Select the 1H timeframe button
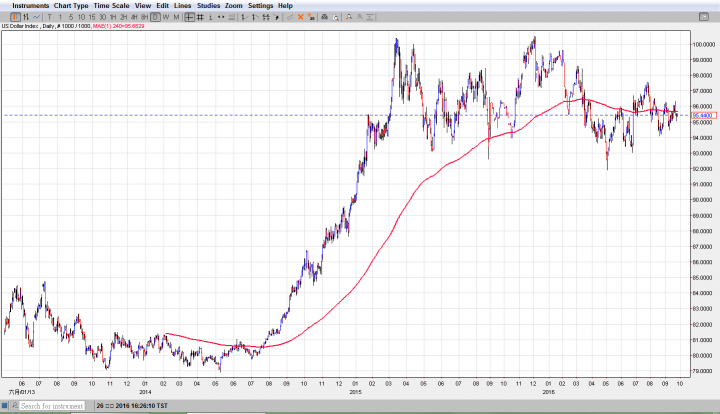 [113, 17]
